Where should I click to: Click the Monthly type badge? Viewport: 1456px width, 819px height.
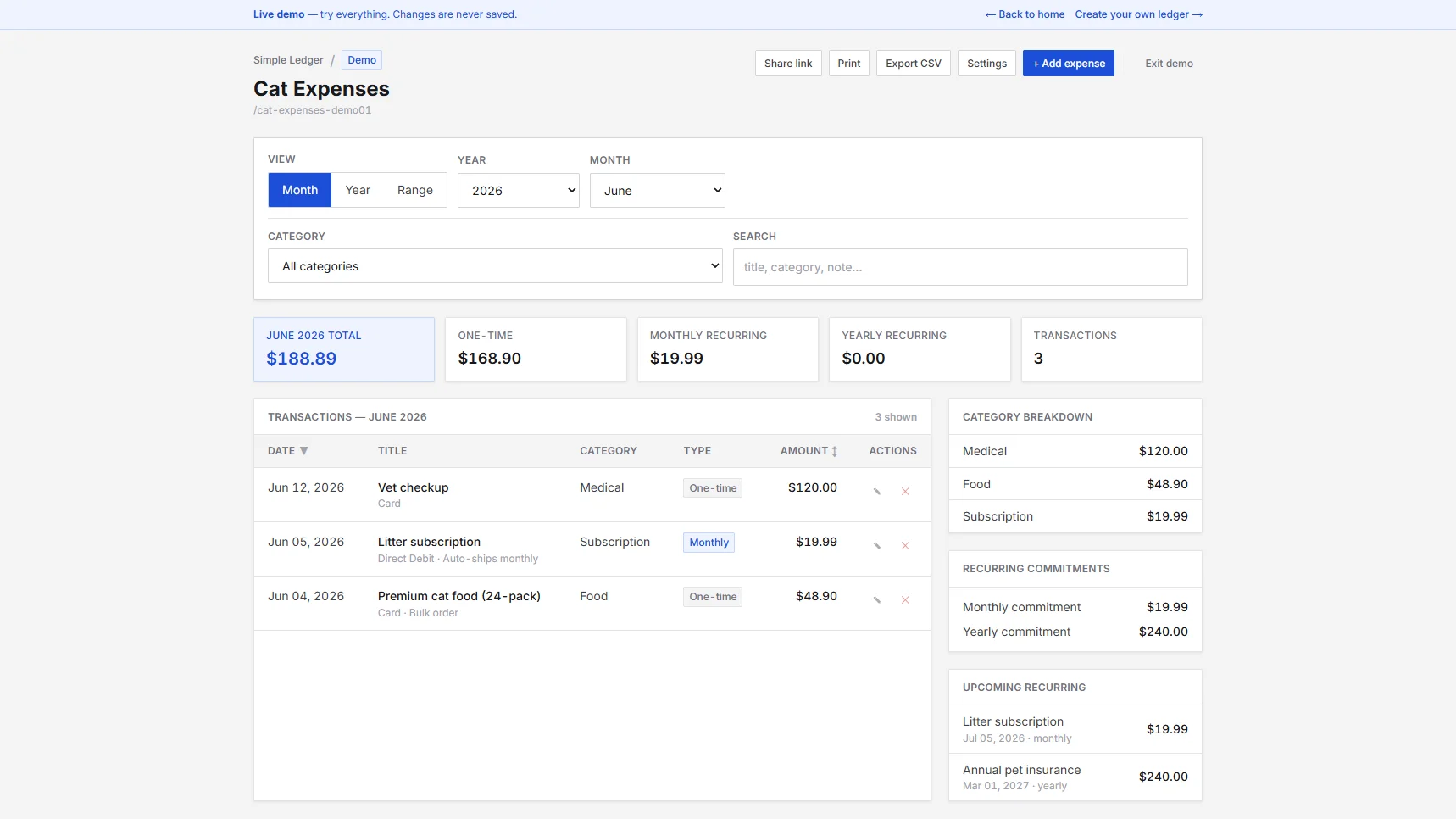[x=709, y=543]
